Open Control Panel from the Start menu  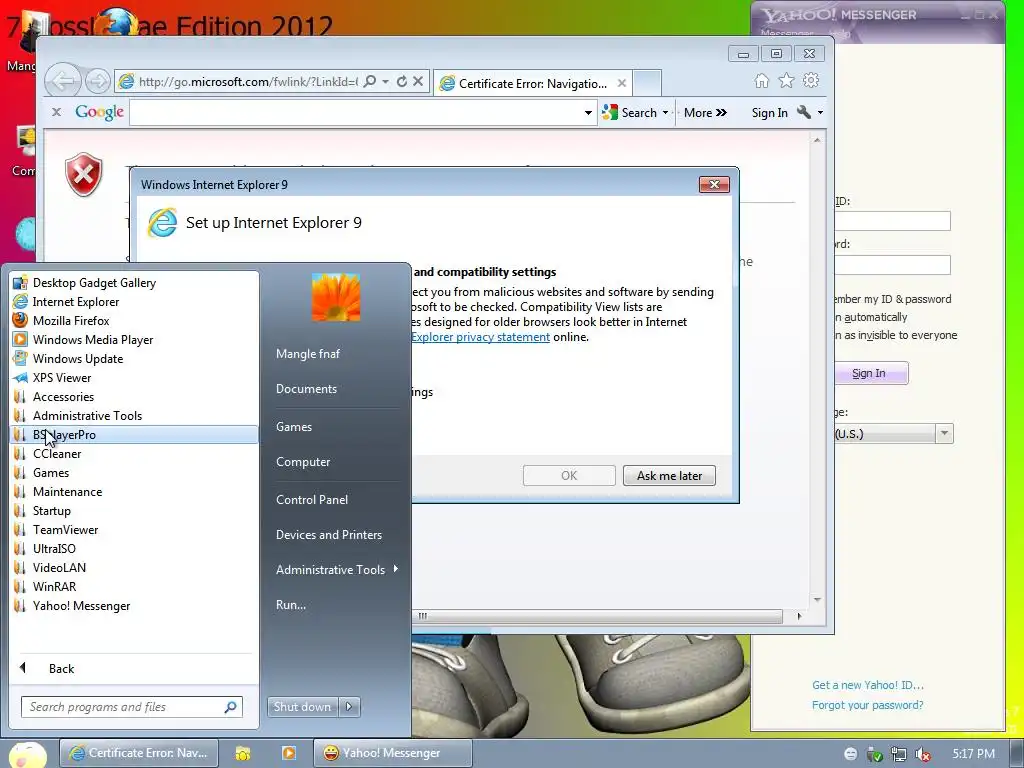tap(312, 500)
